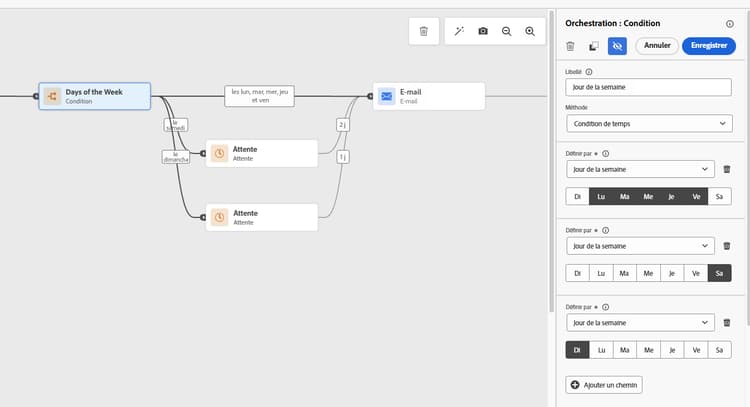Screen dimensions: 750x407
Task: Toggle Lu in the first day row
Action: click(x=601, y=197)
